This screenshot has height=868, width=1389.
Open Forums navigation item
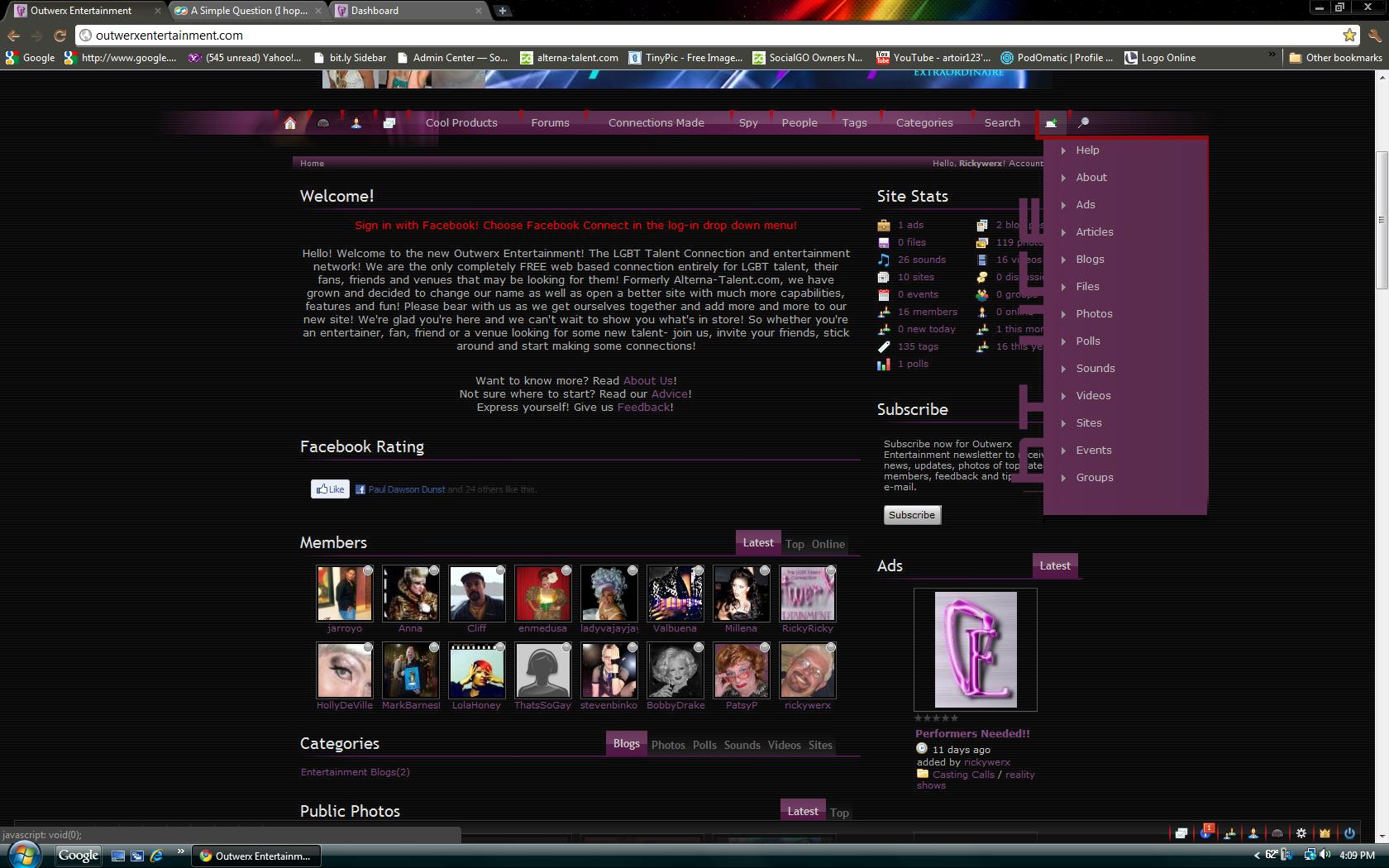click(550, 123)
